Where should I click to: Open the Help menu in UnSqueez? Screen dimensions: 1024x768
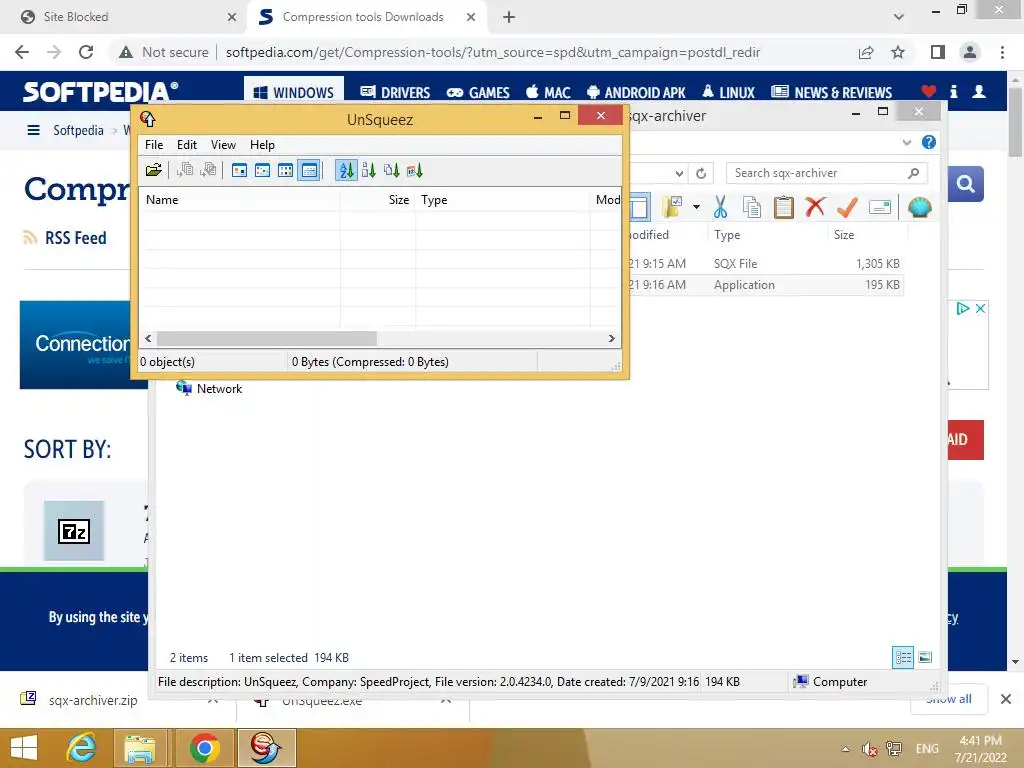[x=263, y=145]
